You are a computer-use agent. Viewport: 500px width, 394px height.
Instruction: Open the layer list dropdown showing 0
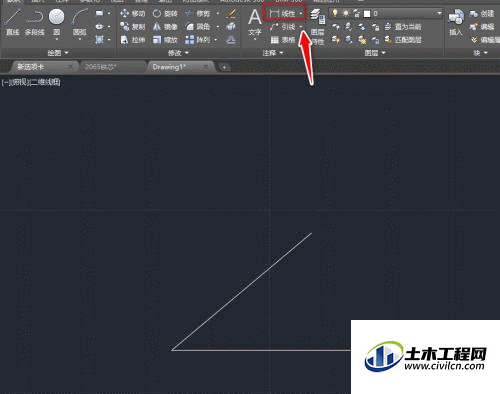tap(439, 13)
